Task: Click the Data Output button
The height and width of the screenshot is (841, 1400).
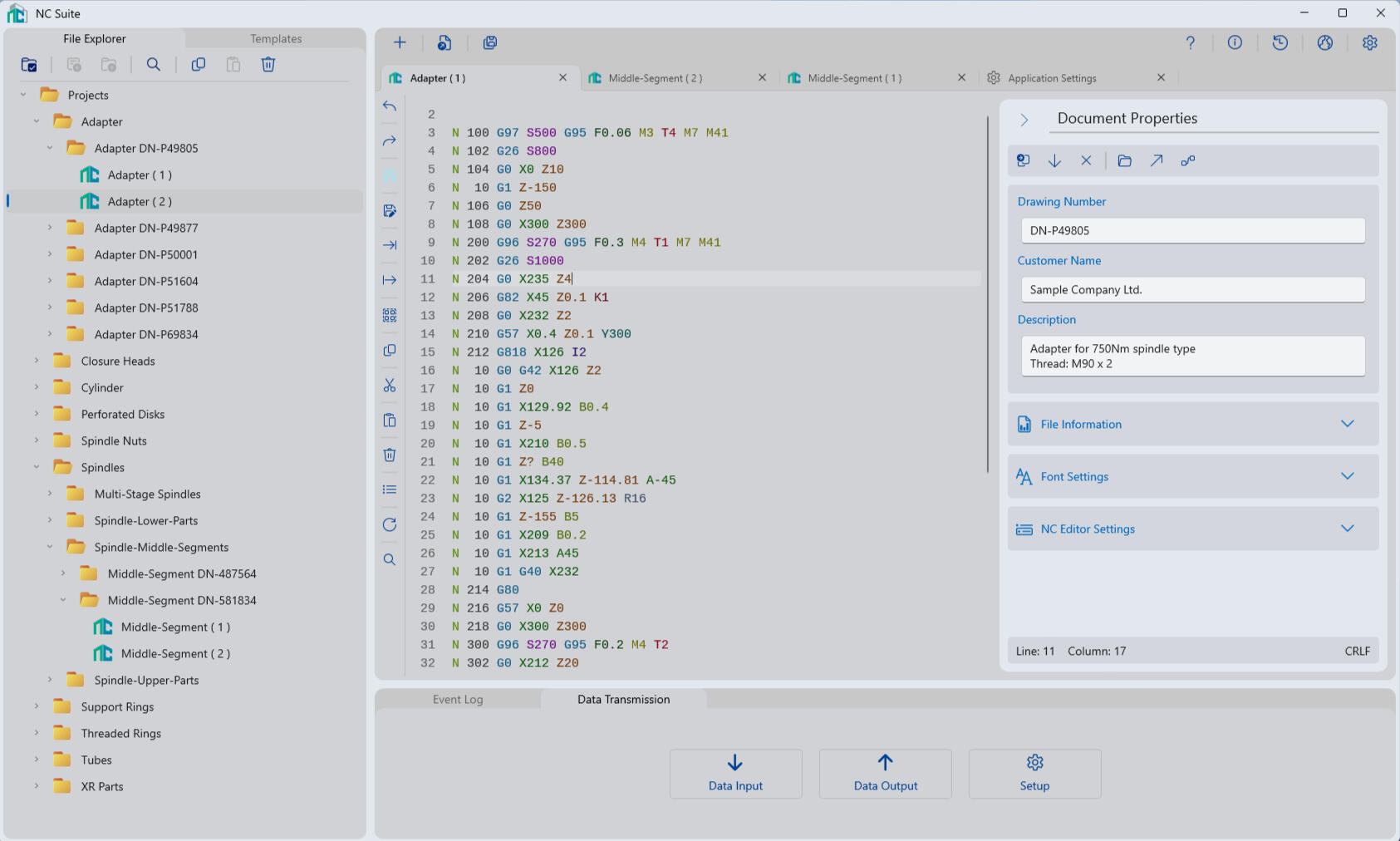Action: pos(885,774)
